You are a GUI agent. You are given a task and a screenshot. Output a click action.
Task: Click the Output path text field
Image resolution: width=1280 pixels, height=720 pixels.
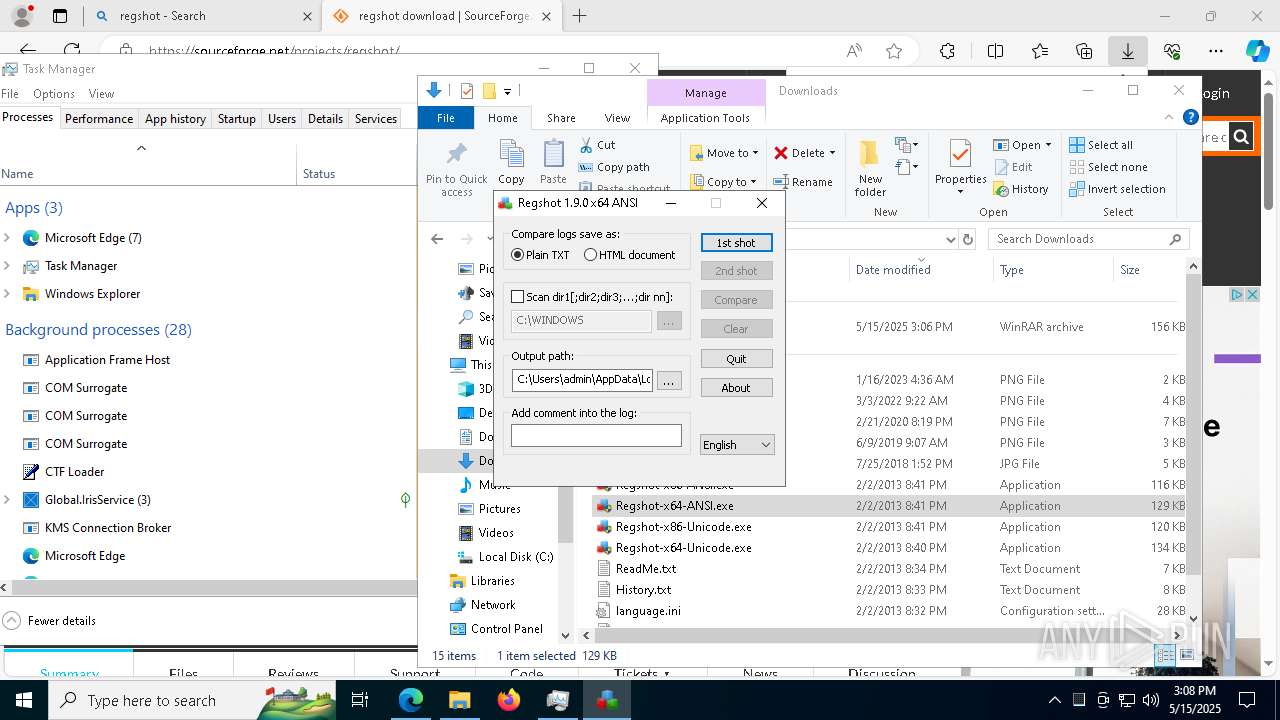[582, 380]
